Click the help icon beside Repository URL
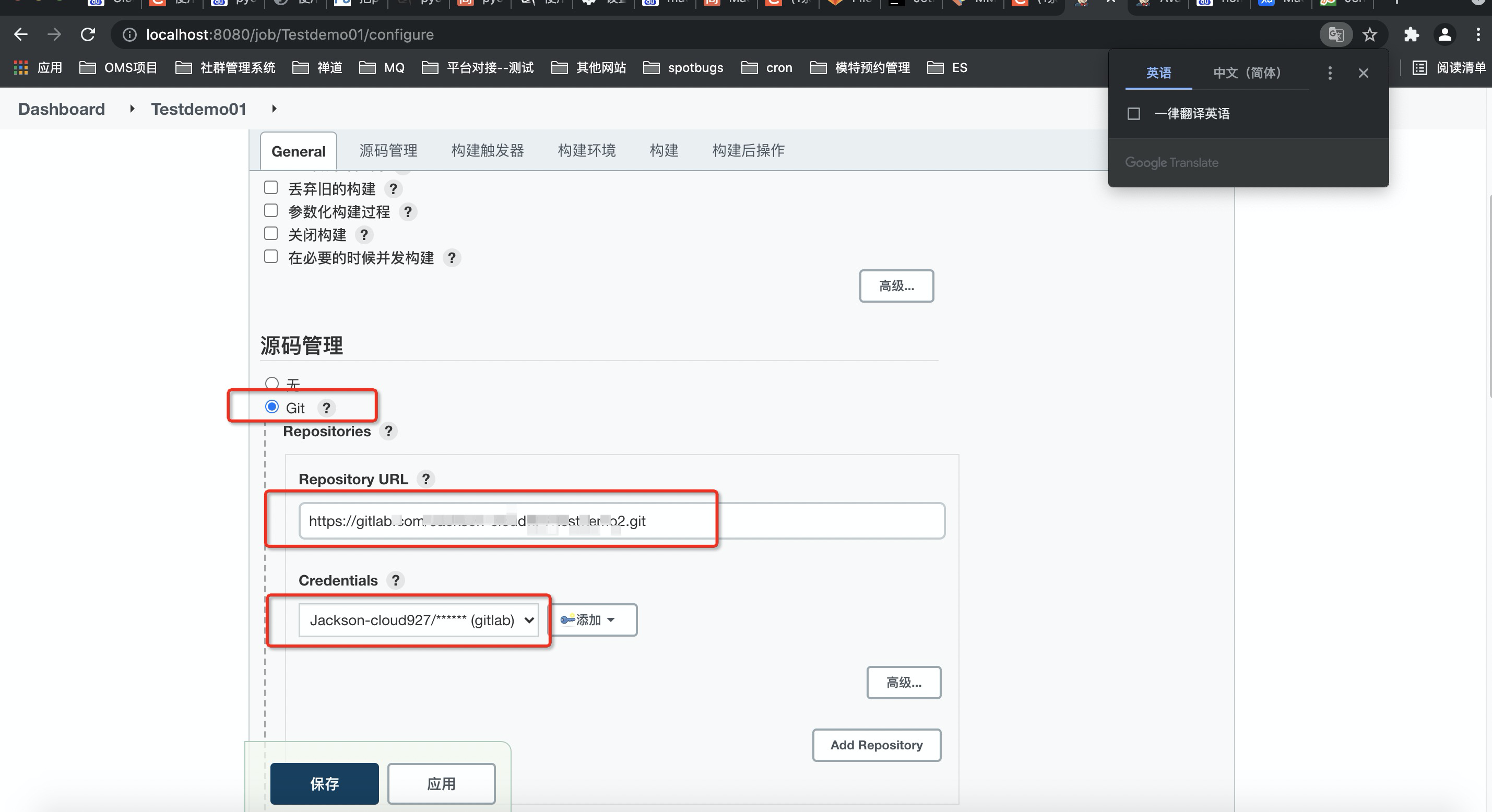 [x=425, y=479]
